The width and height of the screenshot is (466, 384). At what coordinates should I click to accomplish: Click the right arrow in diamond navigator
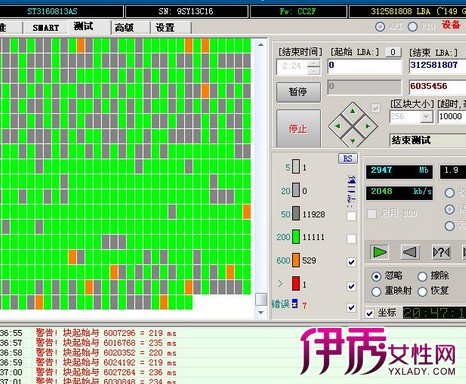368,126
